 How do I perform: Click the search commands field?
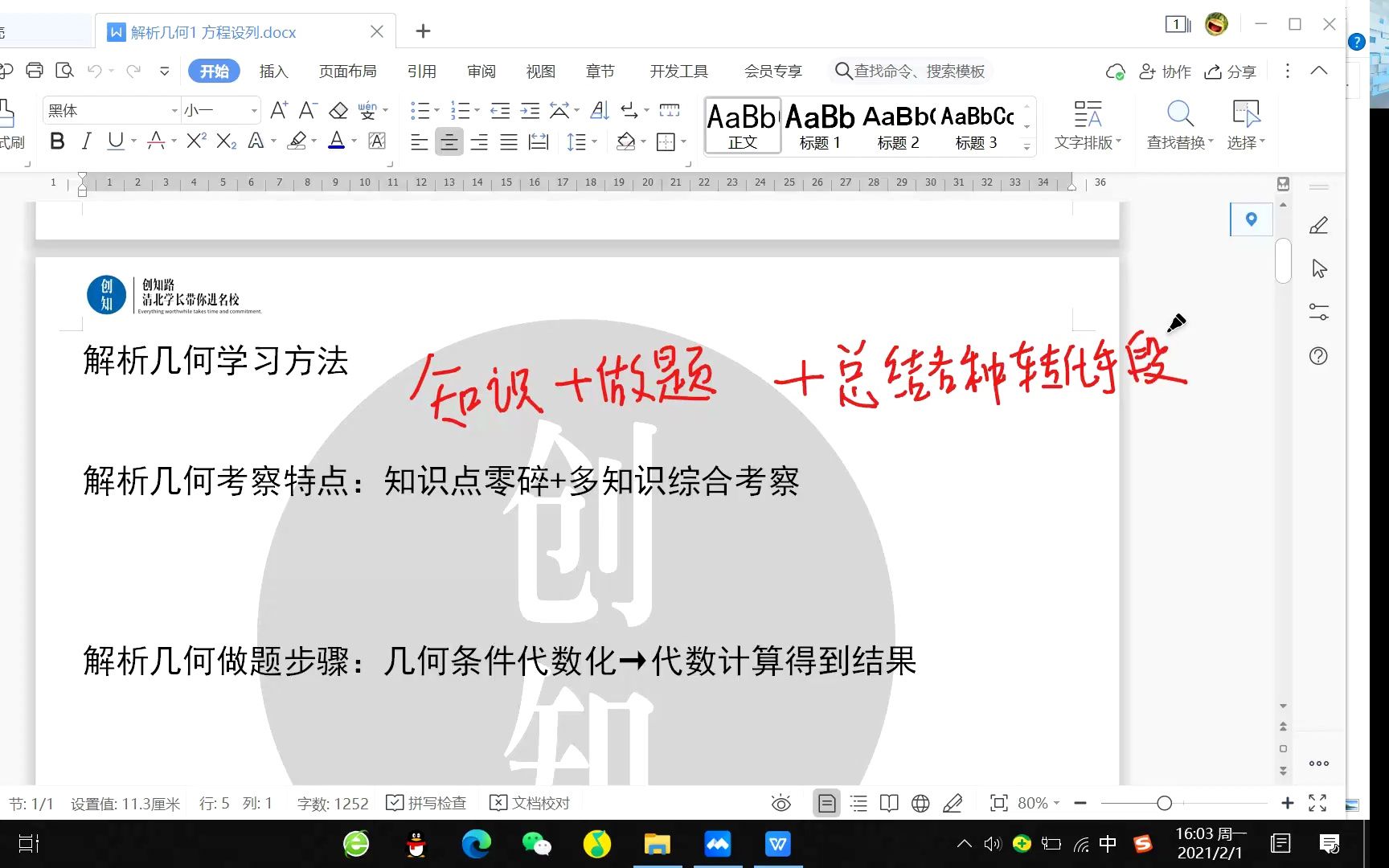(910, 71)
